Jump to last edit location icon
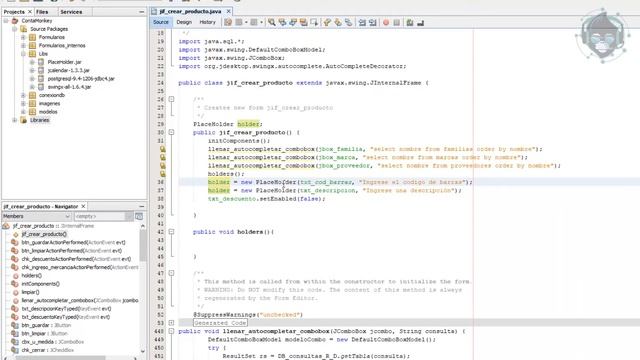The image size is (640, 360). pyautogui.click(x=228, y=22)
